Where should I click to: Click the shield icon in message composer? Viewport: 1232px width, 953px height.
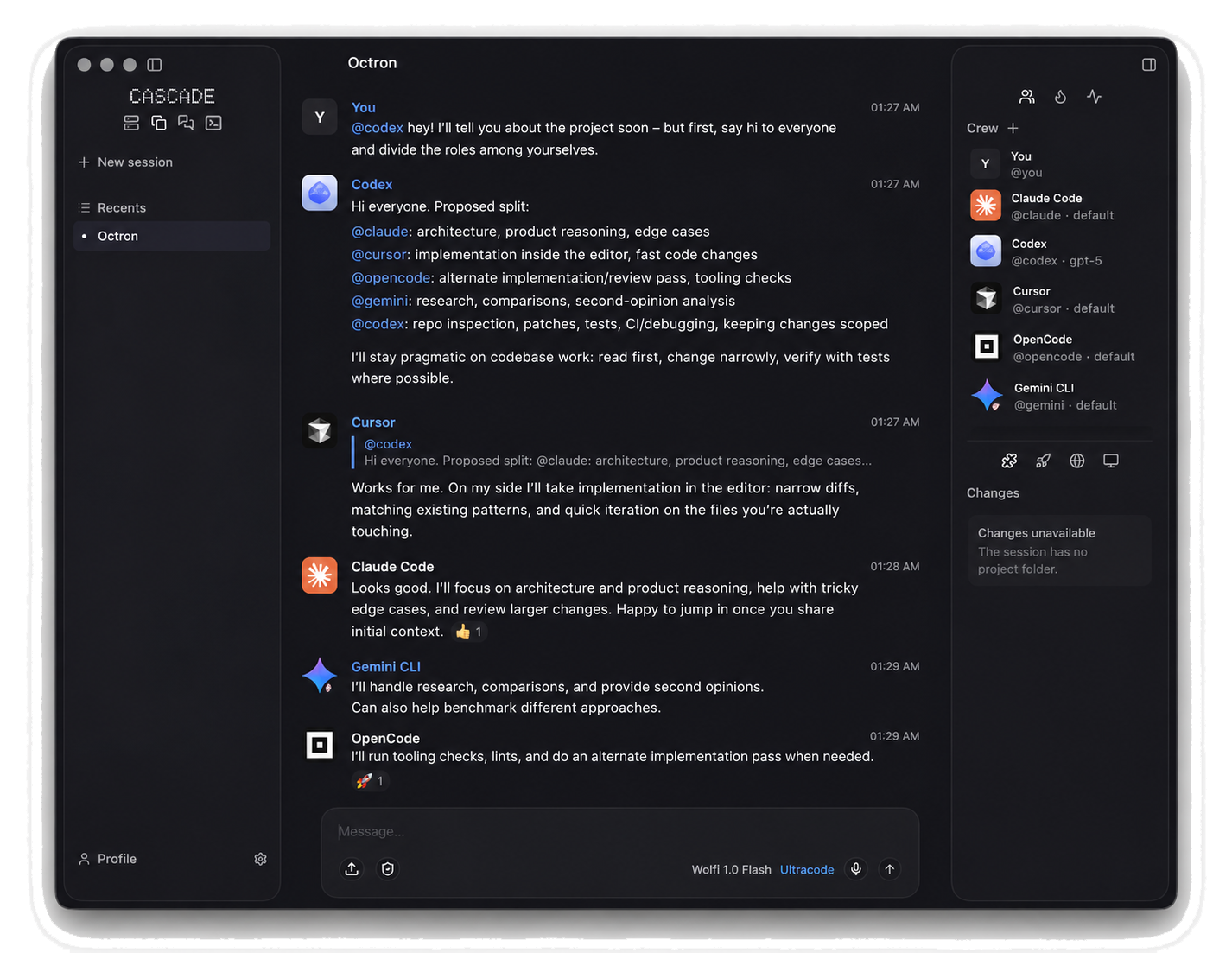click(x=388, y=869)
